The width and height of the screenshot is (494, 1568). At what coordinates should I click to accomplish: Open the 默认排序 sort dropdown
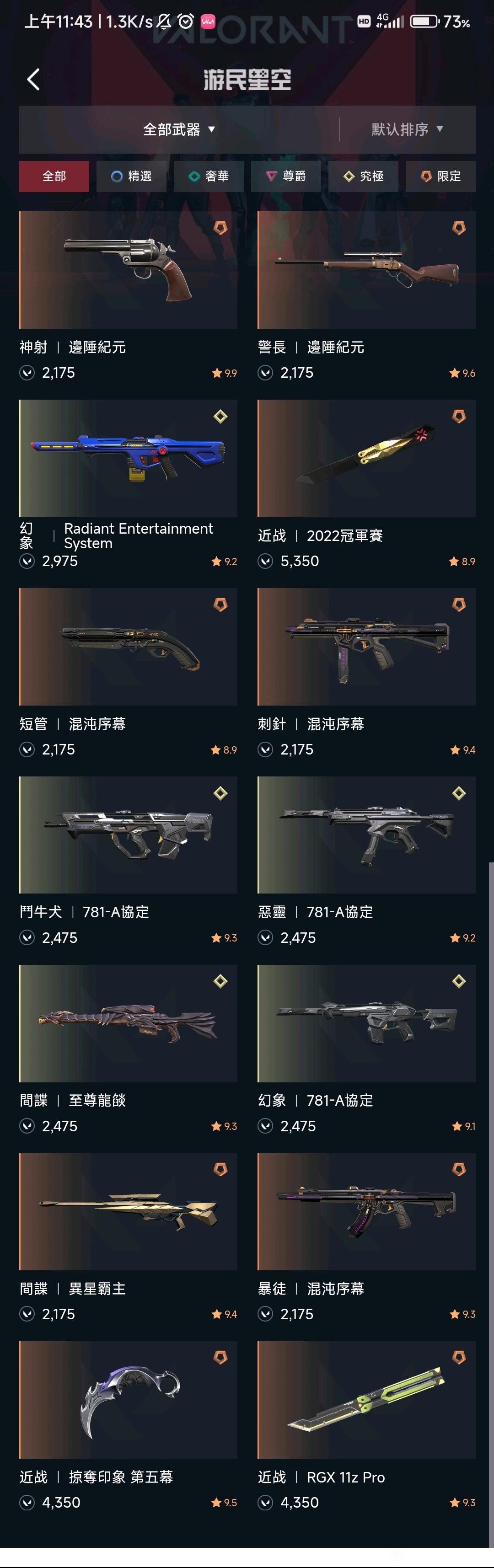click(408, 129)
